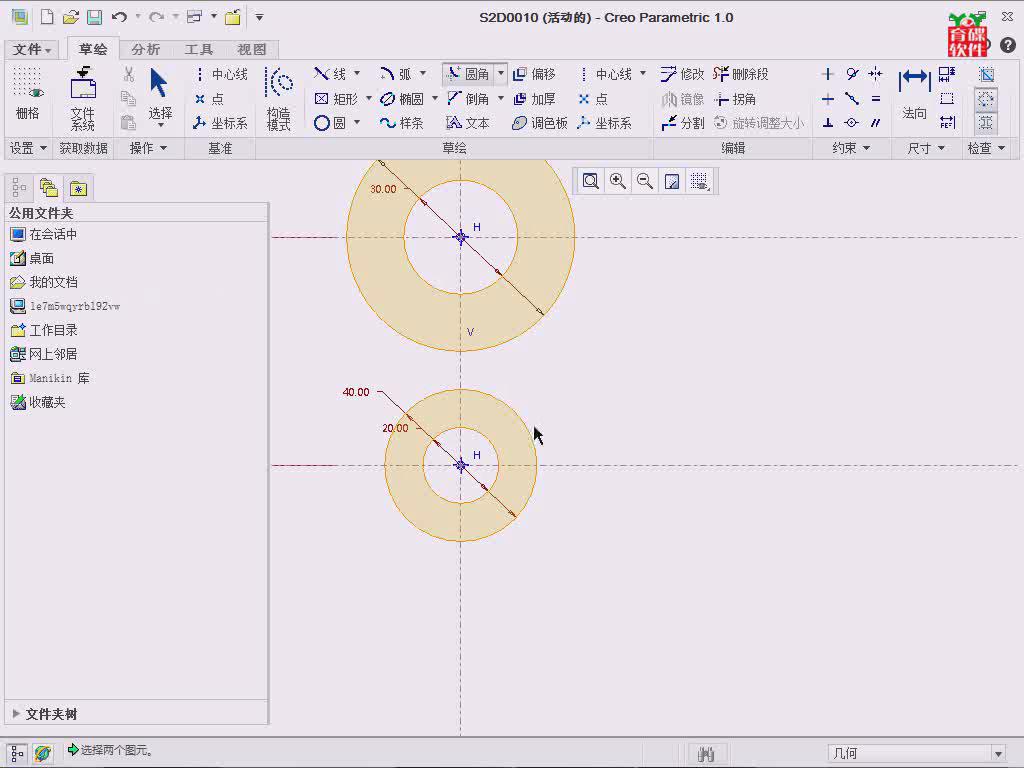Refit the sketch with the view toolbar

coord(590,181)
